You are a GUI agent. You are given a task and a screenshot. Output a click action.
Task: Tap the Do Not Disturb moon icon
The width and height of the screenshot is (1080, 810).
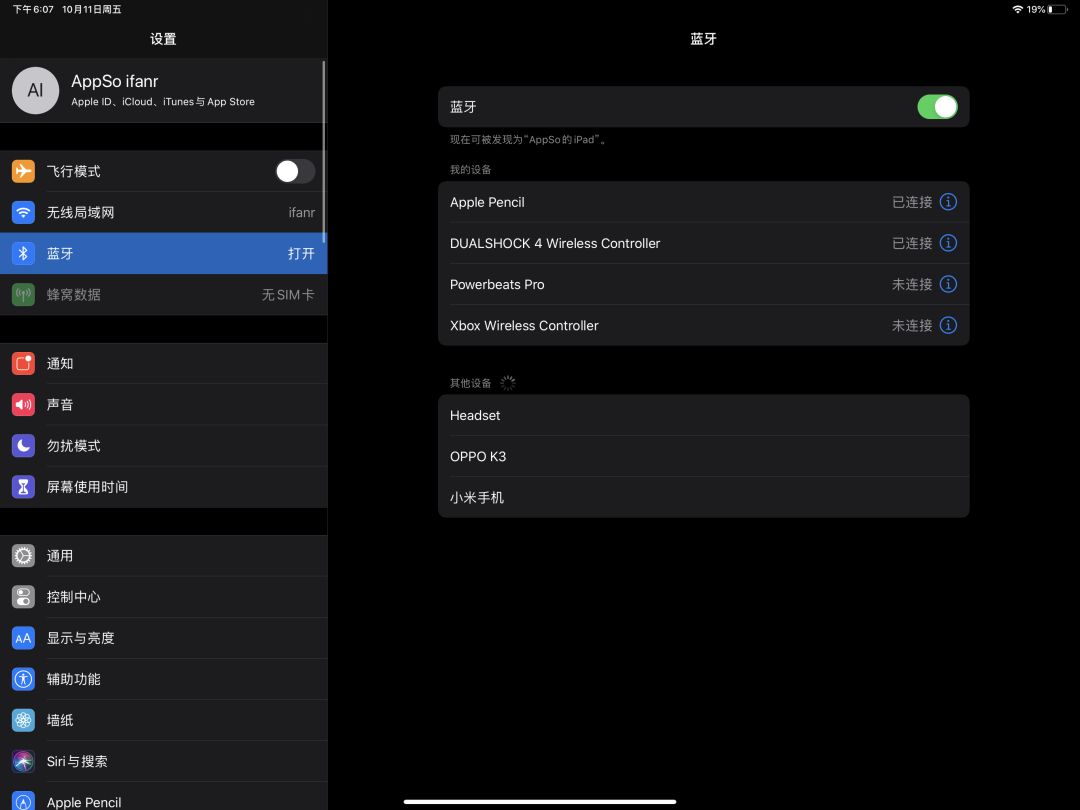click(x=23, y=446)
